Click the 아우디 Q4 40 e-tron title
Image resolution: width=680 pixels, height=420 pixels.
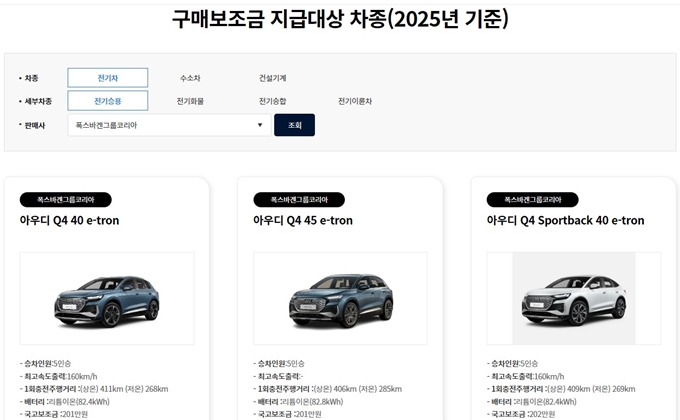point(69,220)
